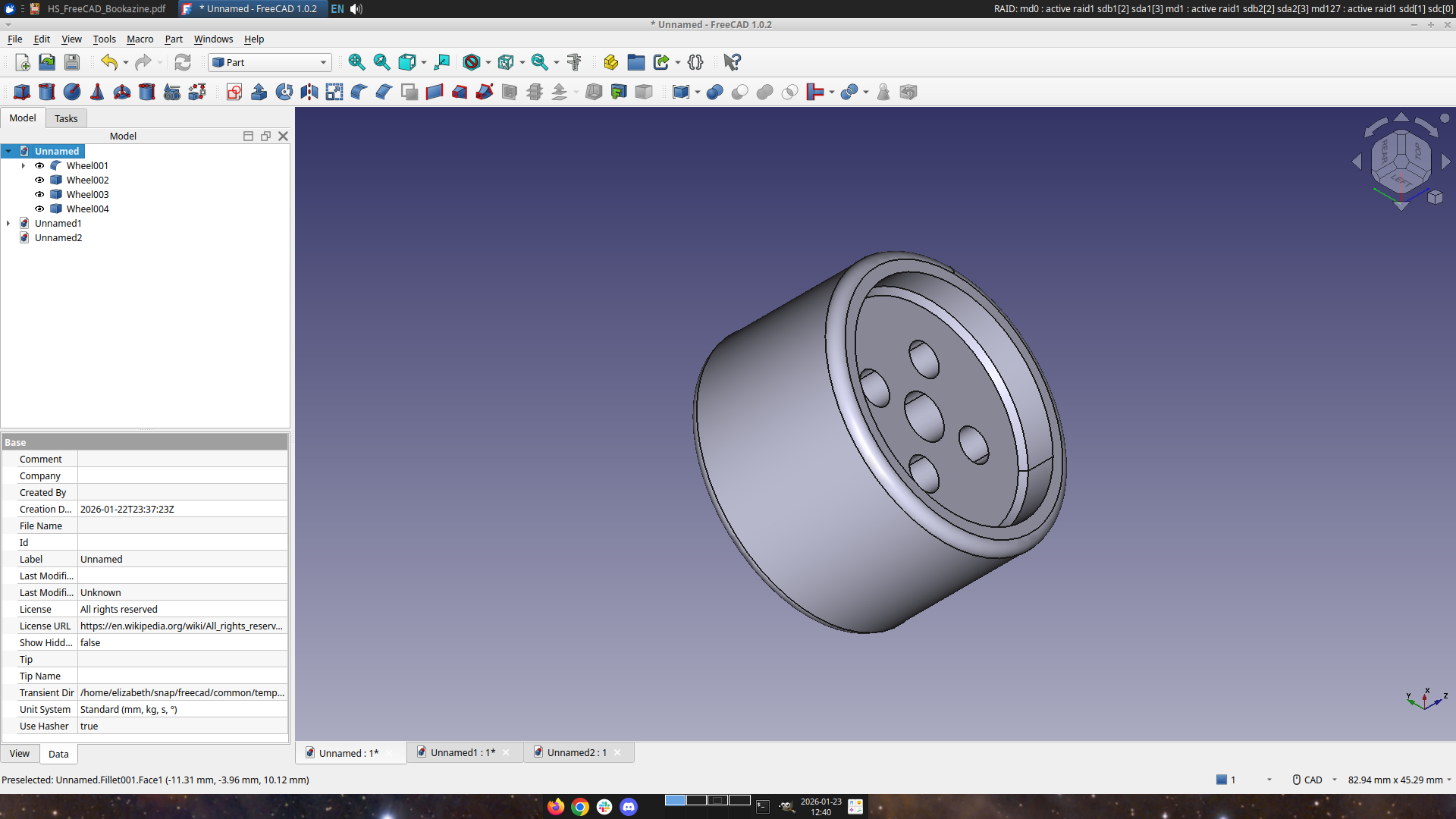Click the View property tab
This screenshot has width=1456, height=819.
pos(20,753)
